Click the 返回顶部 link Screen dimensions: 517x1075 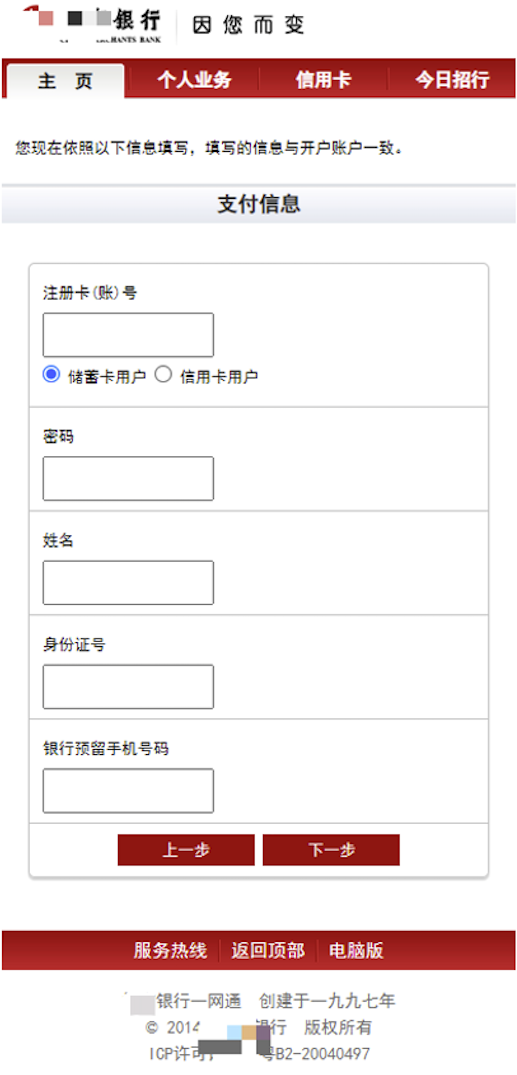coord(268,951)
